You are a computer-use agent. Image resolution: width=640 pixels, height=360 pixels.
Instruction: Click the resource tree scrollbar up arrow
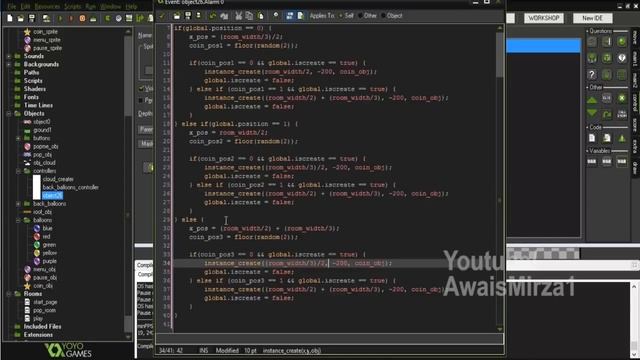coord(128,31)
